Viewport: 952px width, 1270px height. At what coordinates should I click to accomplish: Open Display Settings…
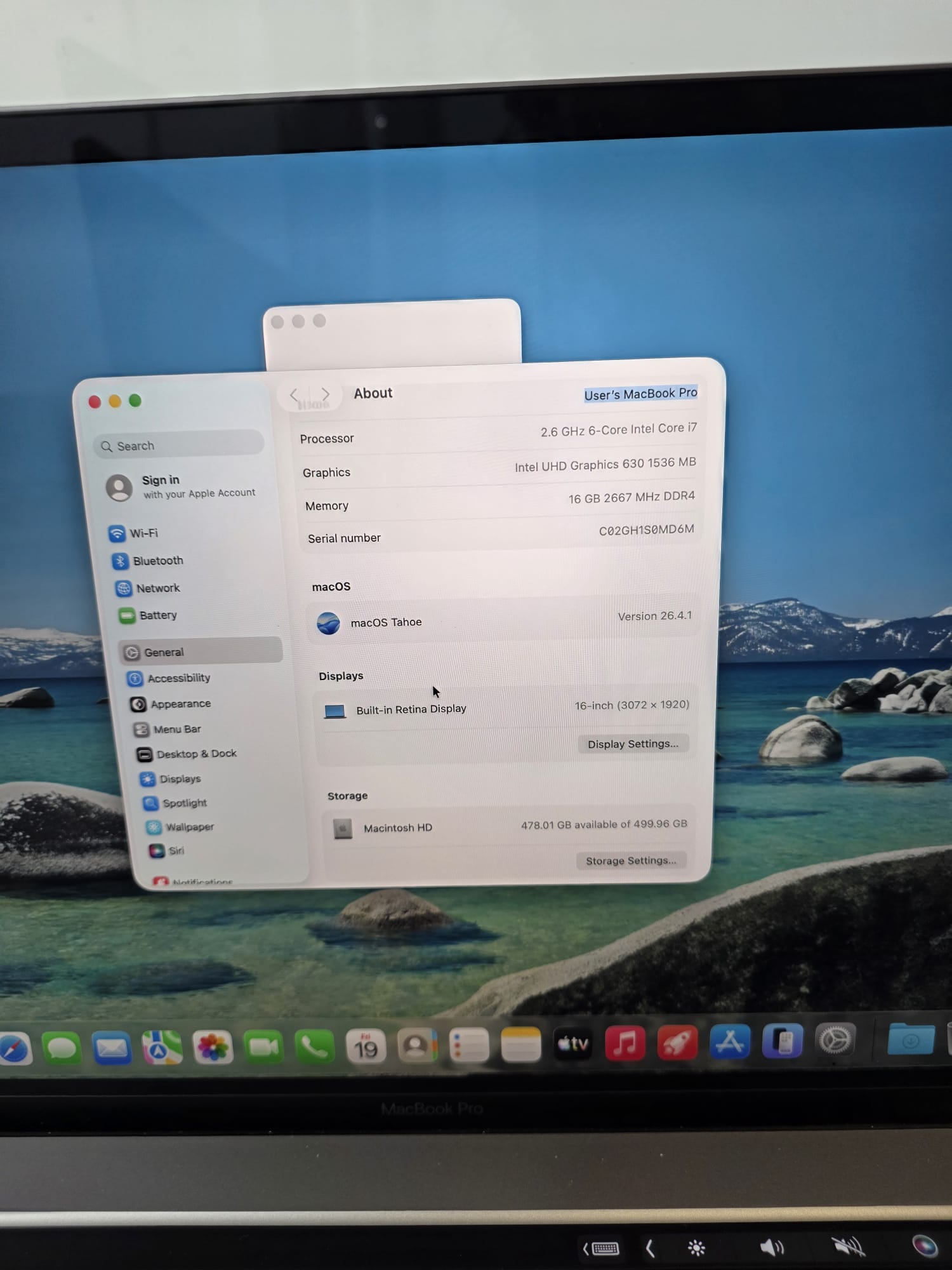point(633,744)
